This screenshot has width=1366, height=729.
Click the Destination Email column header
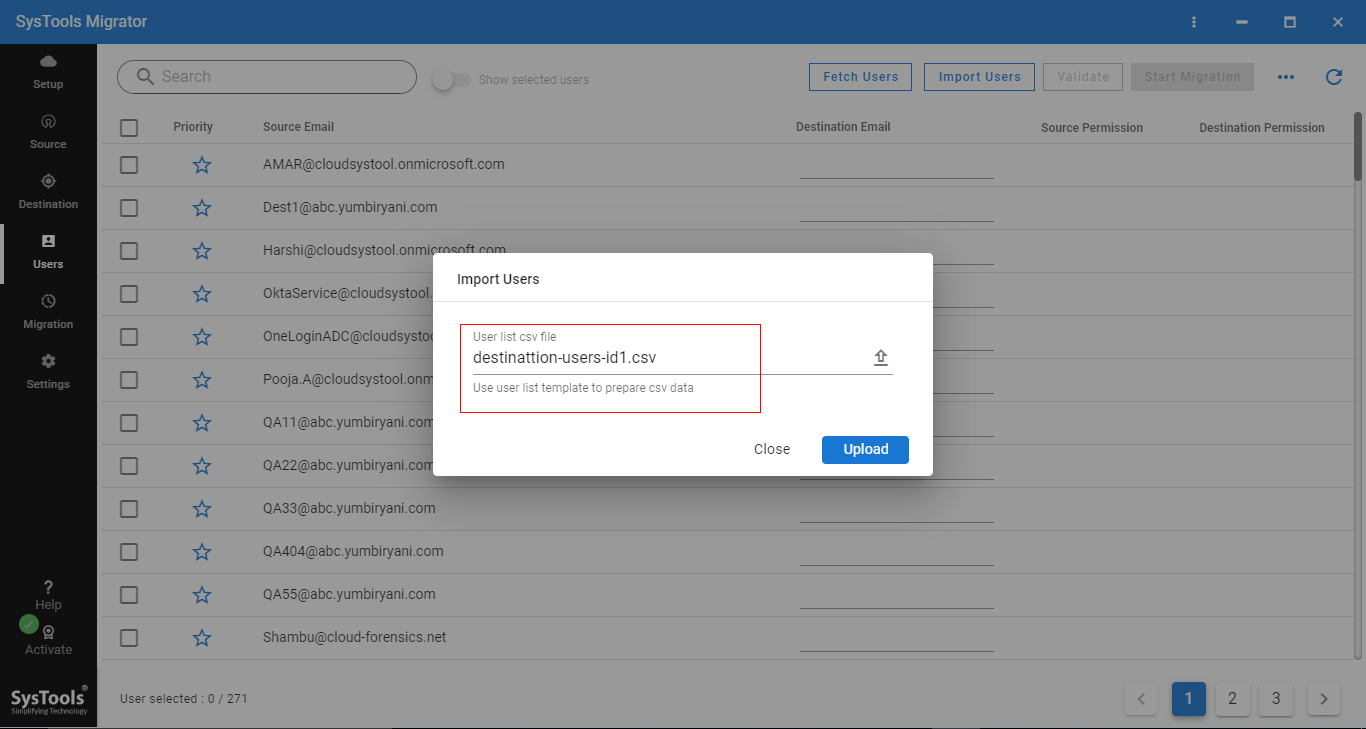point(843,127)
